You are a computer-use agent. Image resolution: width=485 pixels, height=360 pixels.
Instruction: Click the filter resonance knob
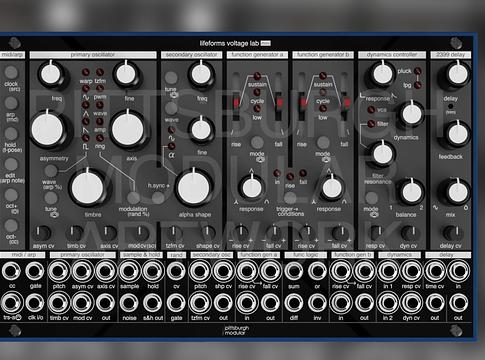(382, 154)
